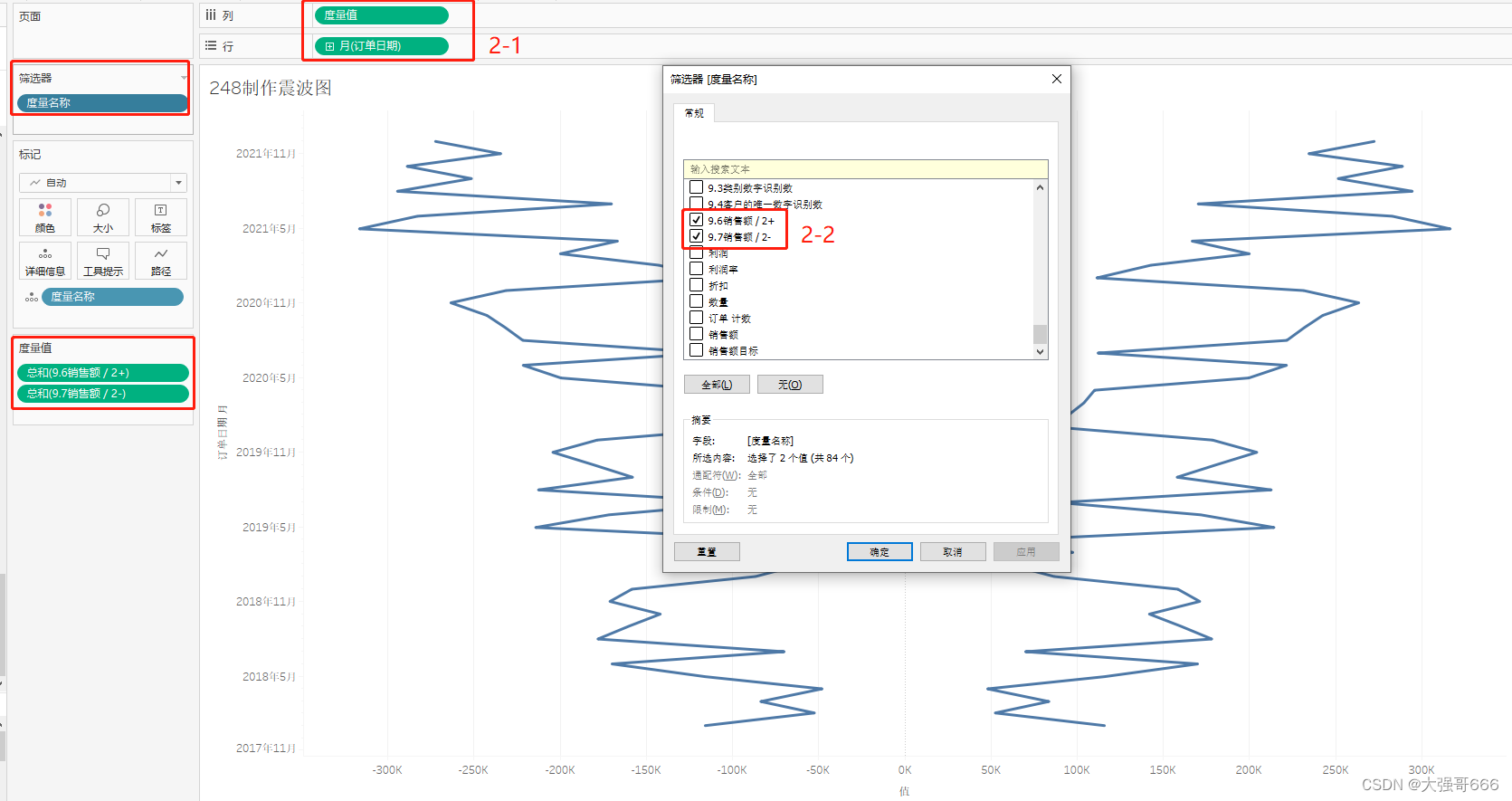The image size is (1512, 801).
Task: Click the 全部(L) button
Action: point(717,385)
